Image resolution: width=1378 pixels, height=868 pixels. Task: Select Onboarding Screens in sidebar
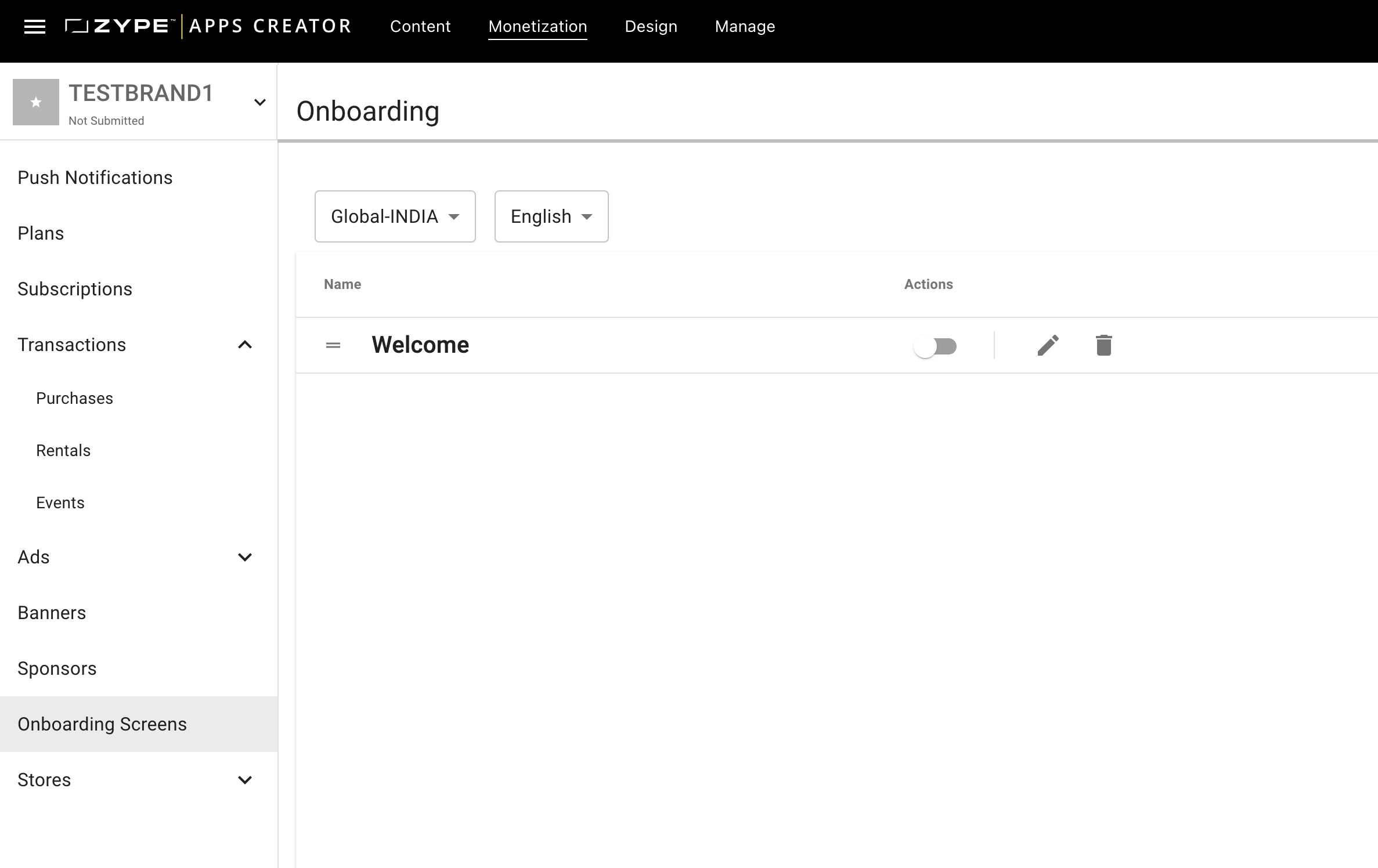pyautogui.click(x=139, y=724)
